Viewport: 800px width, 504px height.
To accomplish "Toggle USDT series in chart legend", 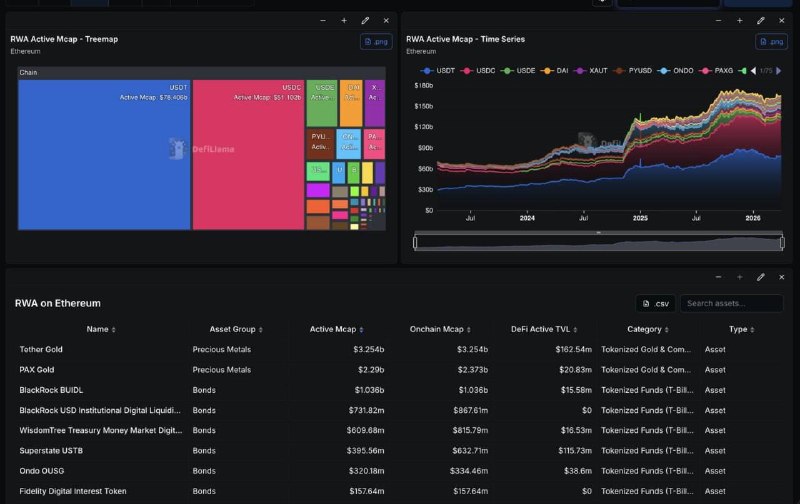I will [x=438, y=70].
